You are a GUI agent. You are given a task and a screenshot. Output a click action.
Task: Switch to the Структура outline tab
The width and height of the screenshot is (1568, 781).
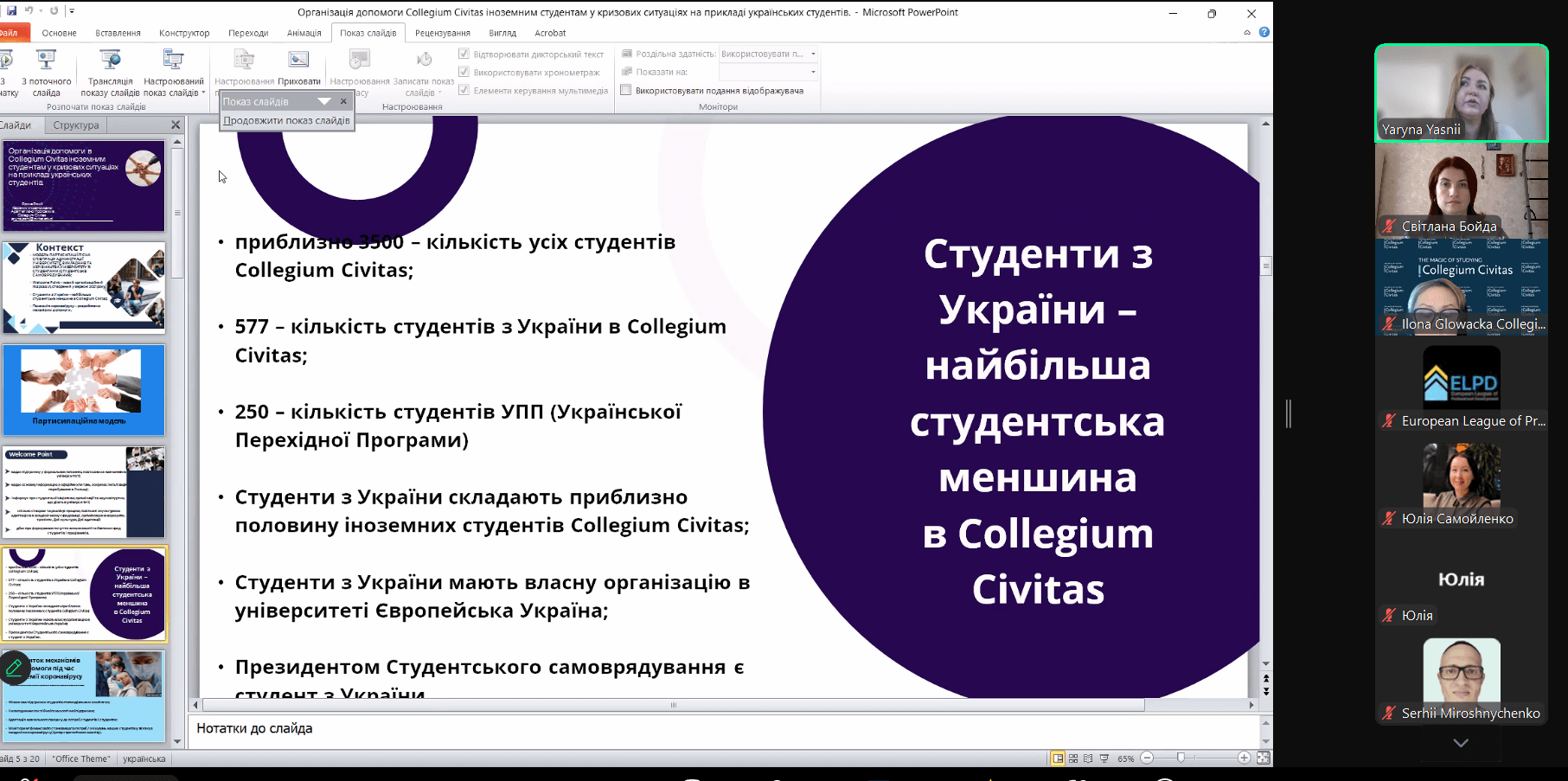[x=76, y=125]
